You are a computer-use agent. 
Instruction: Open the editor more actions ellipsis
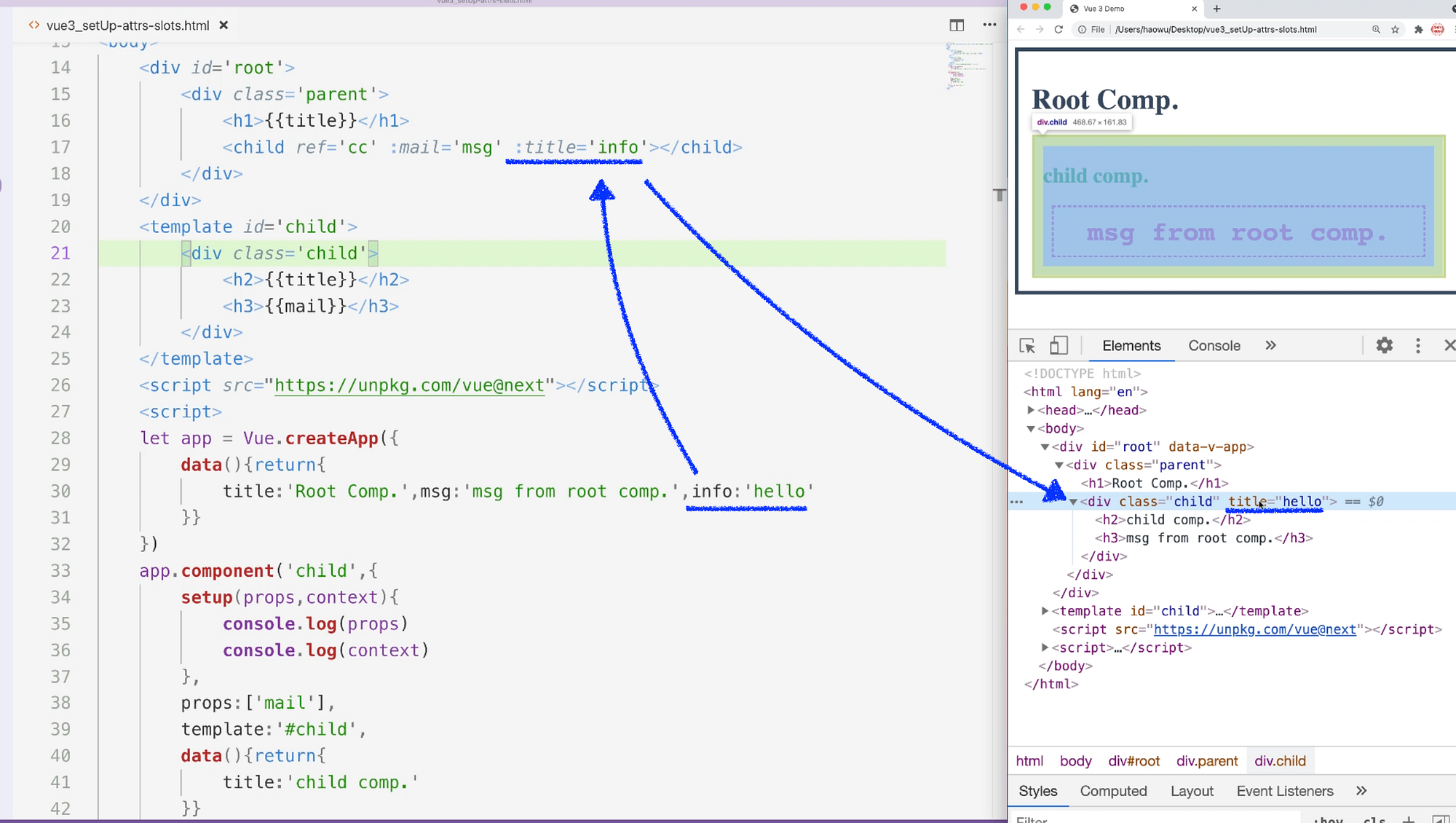989,25
